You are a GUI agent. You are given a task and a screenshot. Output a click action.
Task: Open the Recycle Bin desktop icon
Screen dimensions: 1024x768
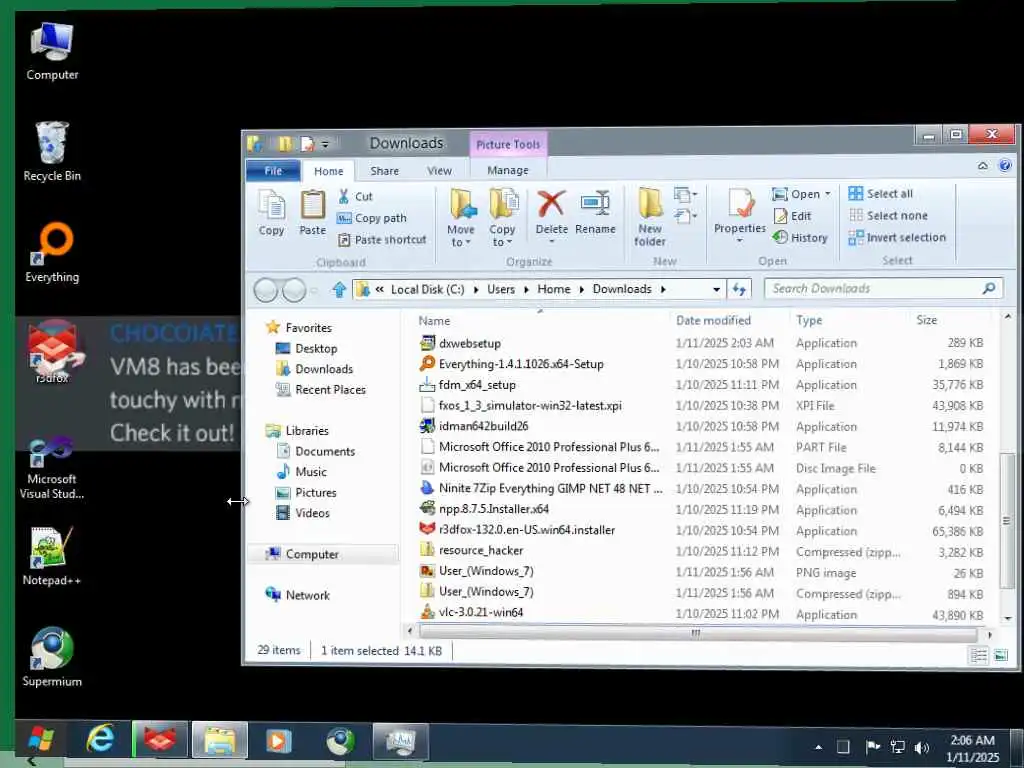[52, 152]
